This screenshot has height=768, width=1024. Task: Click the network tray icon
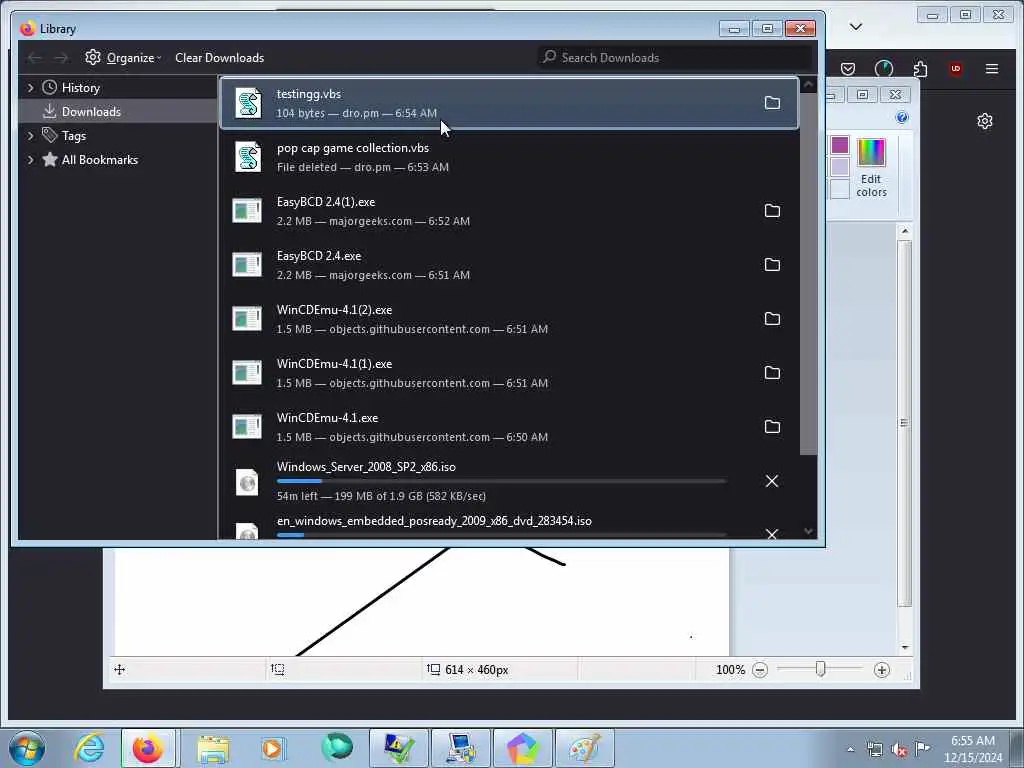(874, 749)
